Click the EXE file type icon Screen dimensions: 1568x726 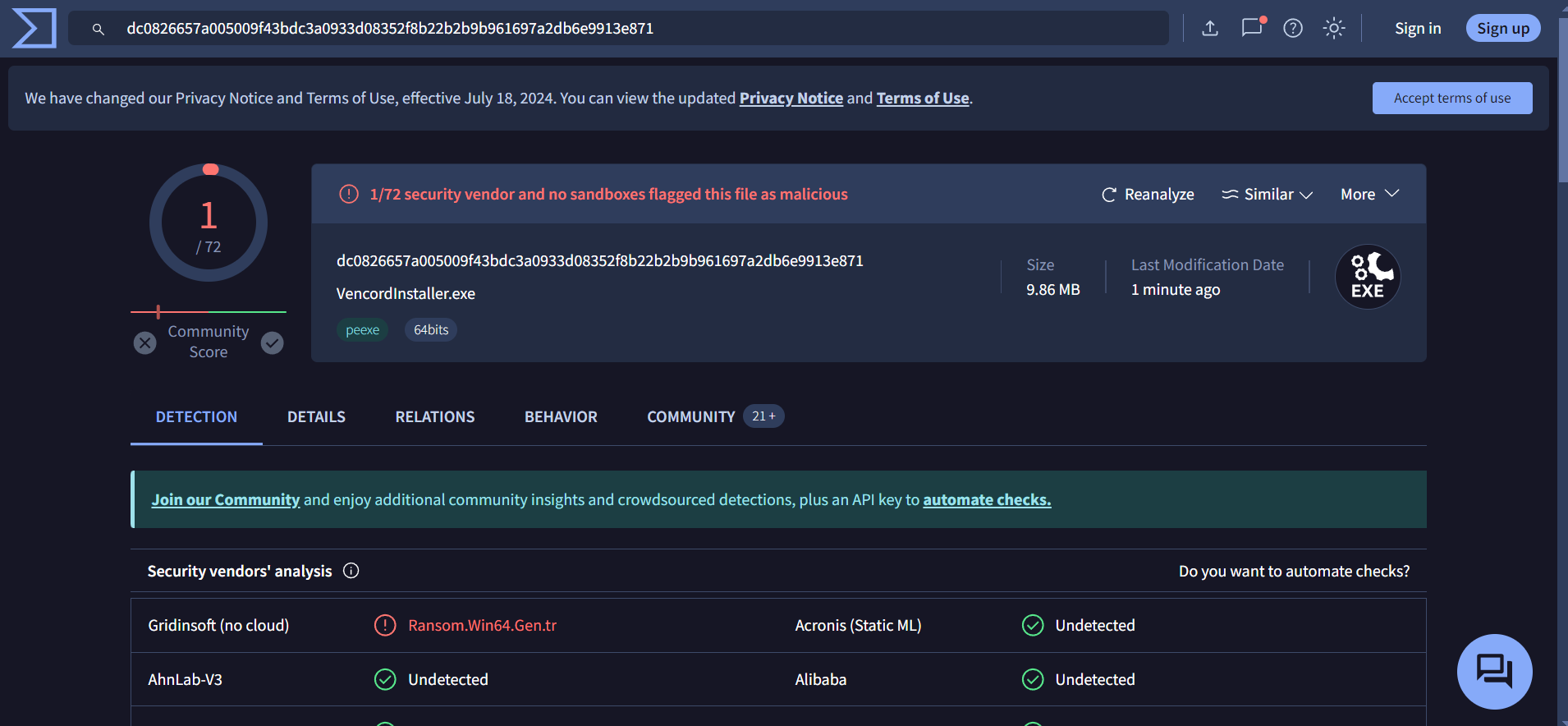(1368, 277)
